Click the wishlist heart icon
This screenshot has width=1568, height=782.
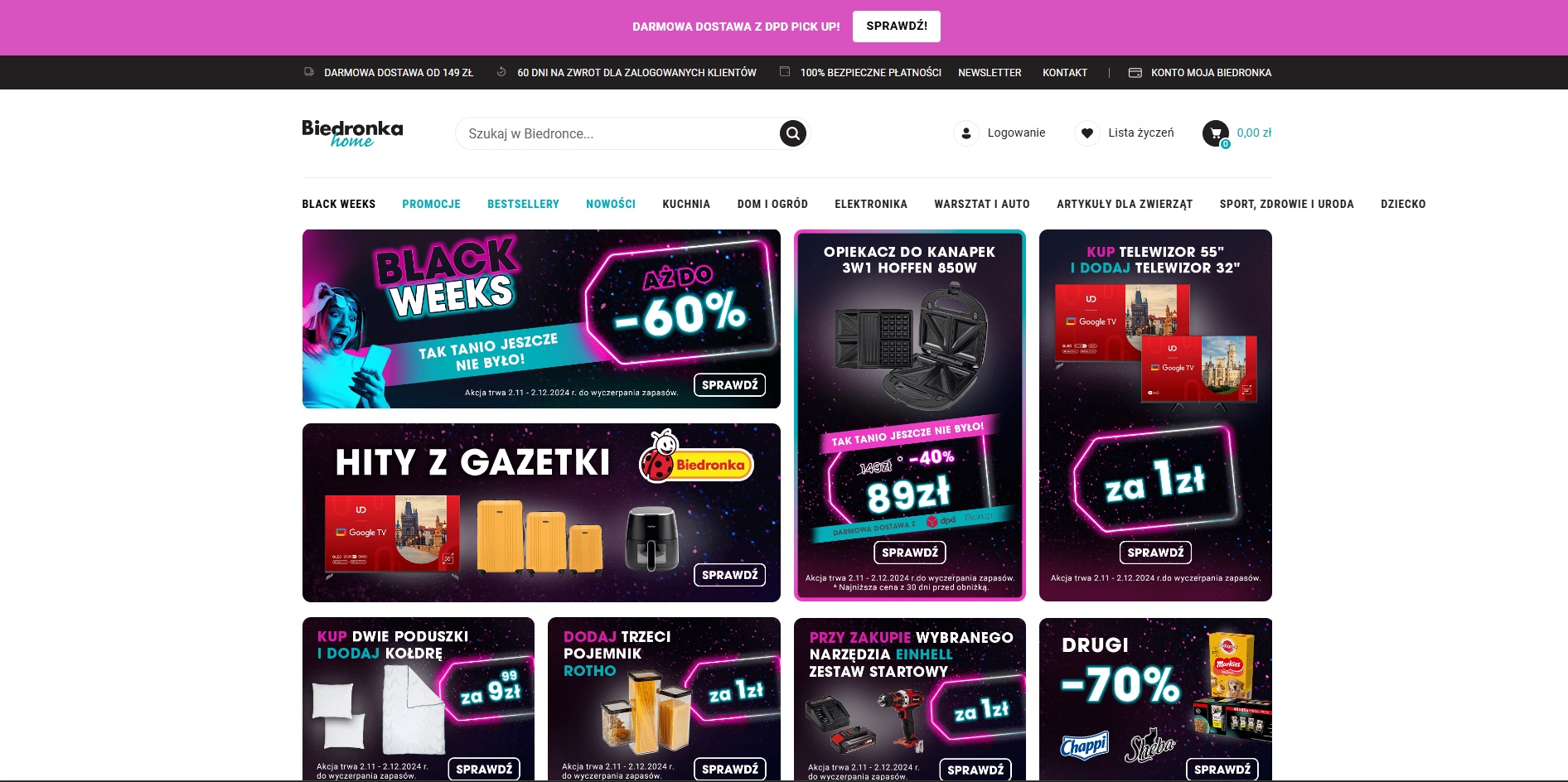click(1087, 133)
